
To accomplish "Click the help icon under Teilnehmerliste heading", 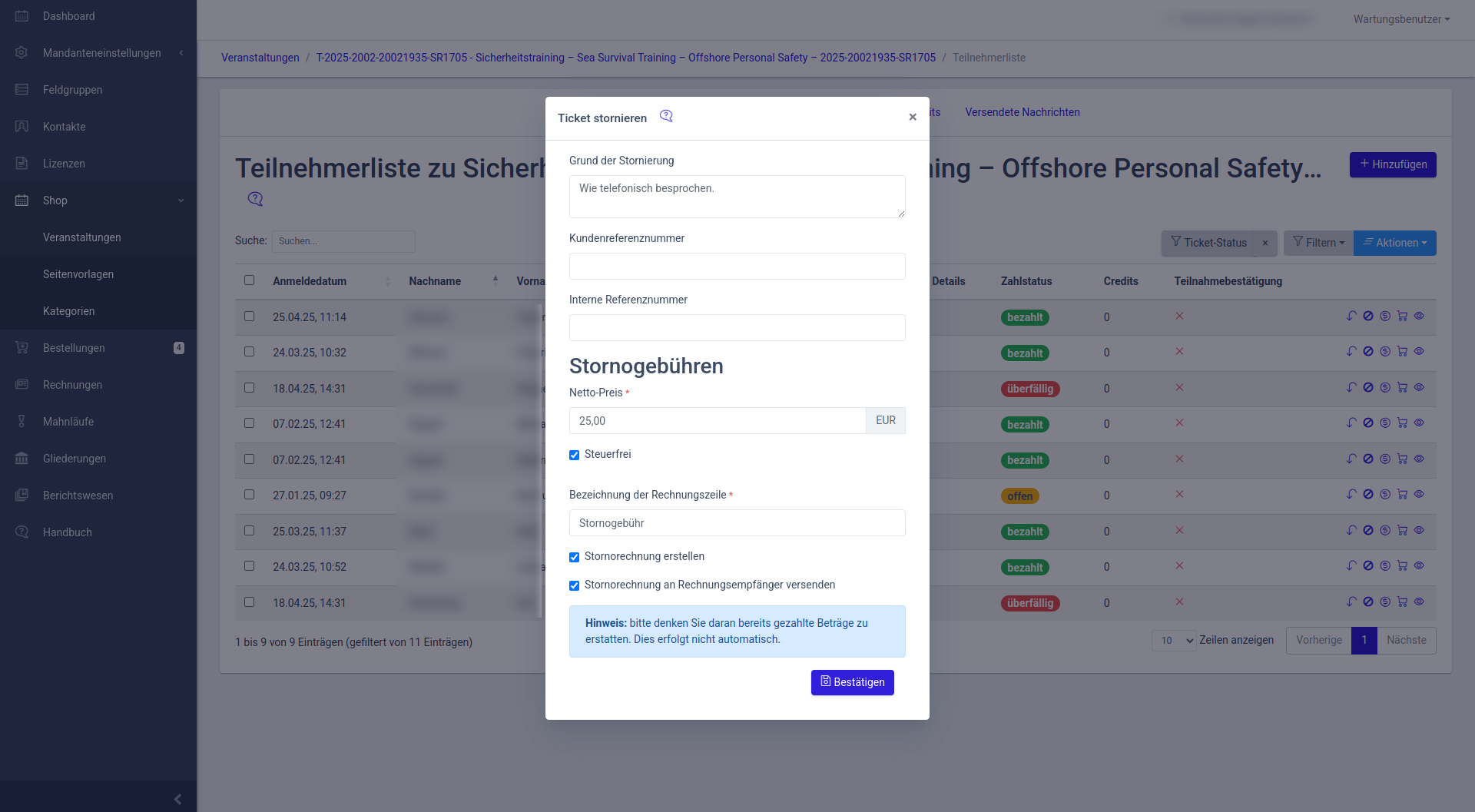I will [x=255, y=199].
